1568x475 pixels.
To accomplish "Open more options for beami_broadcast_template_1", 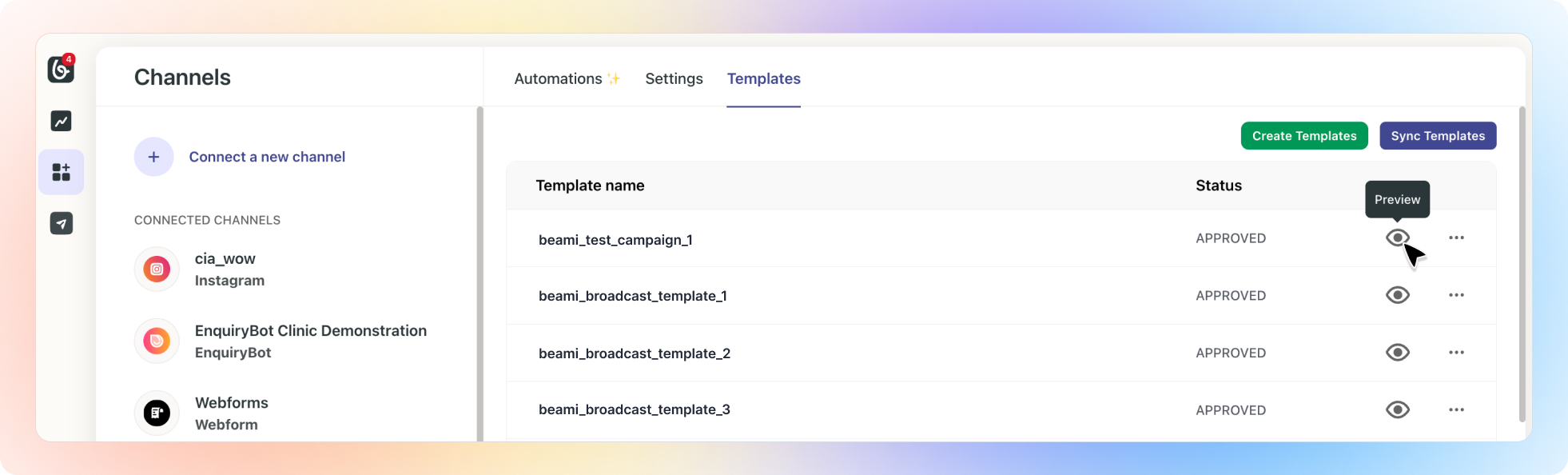I will pos(1456,295).
